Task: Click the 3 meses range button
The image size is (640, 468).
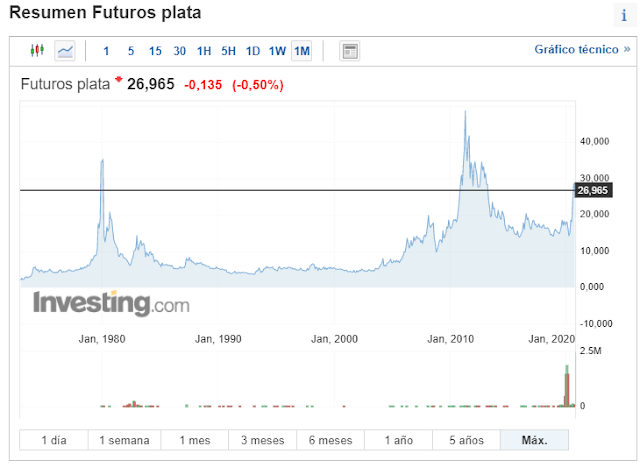Action: click(x=260, y=440)
